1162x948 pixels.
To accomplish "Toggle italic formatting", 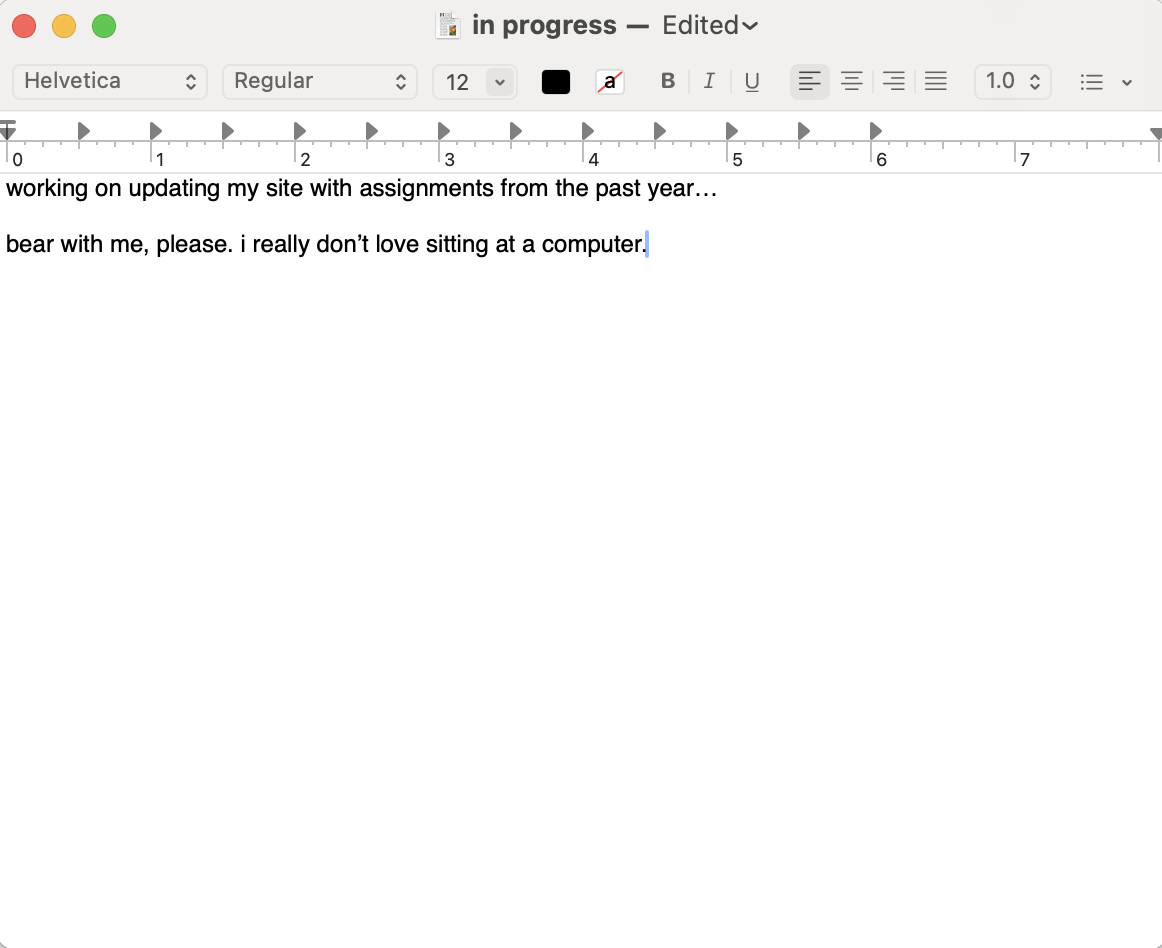I will pyautogui.click(x=709, y=81).
